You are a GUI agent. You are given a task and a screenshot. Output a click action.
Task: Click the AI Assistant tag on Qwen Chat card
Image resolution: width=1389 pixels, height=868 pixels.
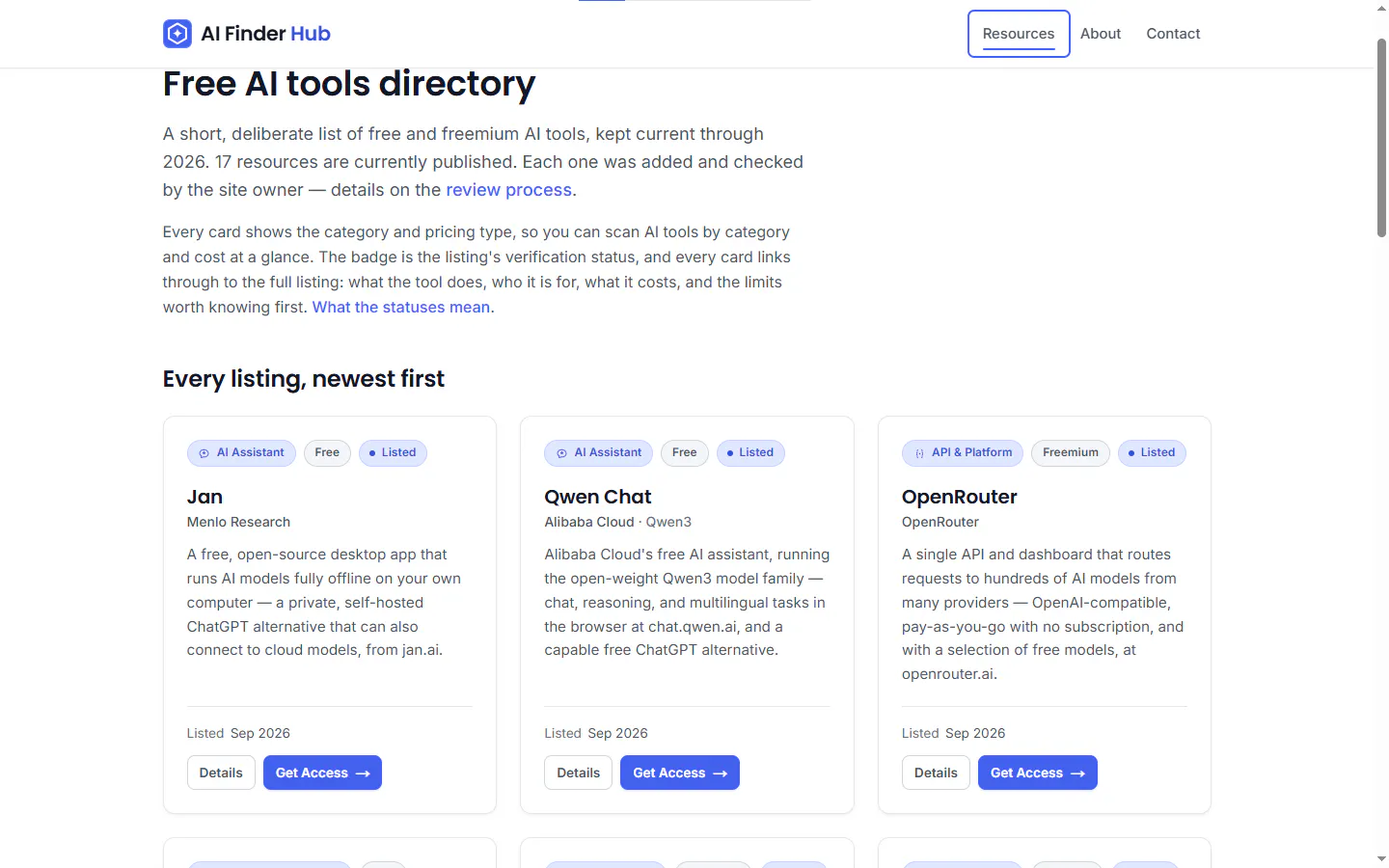(599, 452)
